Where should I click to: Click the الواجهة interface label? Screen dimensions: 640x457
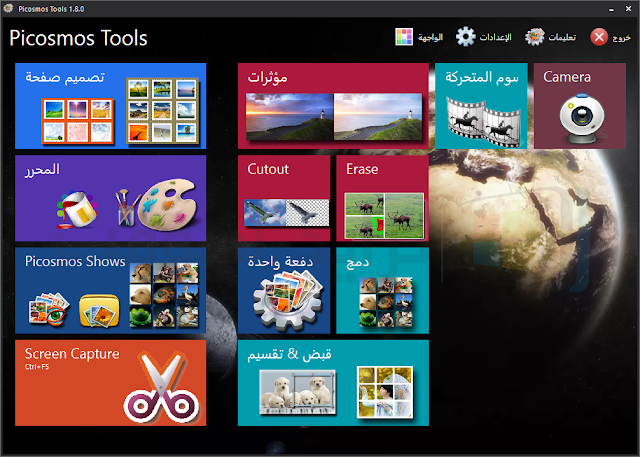pyautogui.click(x=430, y=38)
